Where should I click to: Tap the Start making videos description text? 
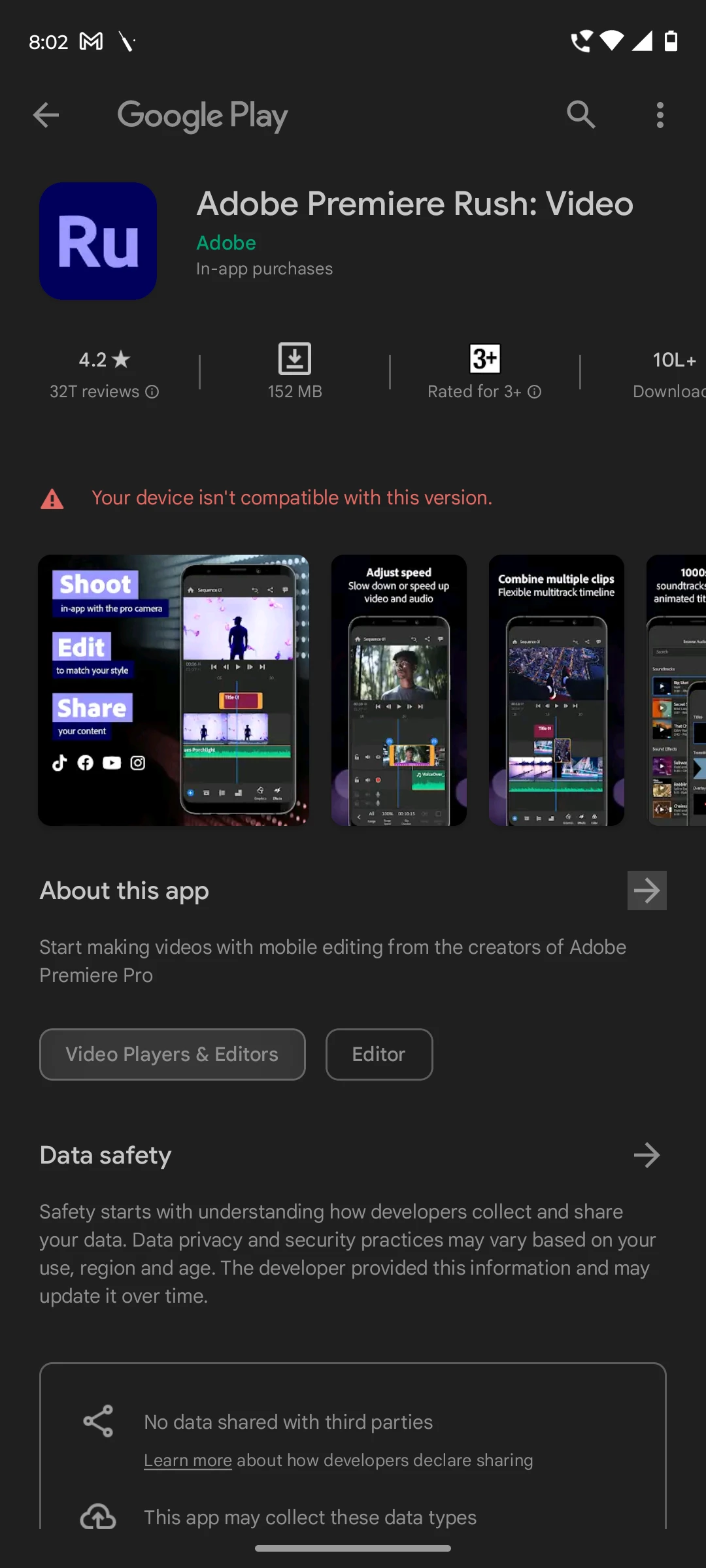(x=333, y=961)
